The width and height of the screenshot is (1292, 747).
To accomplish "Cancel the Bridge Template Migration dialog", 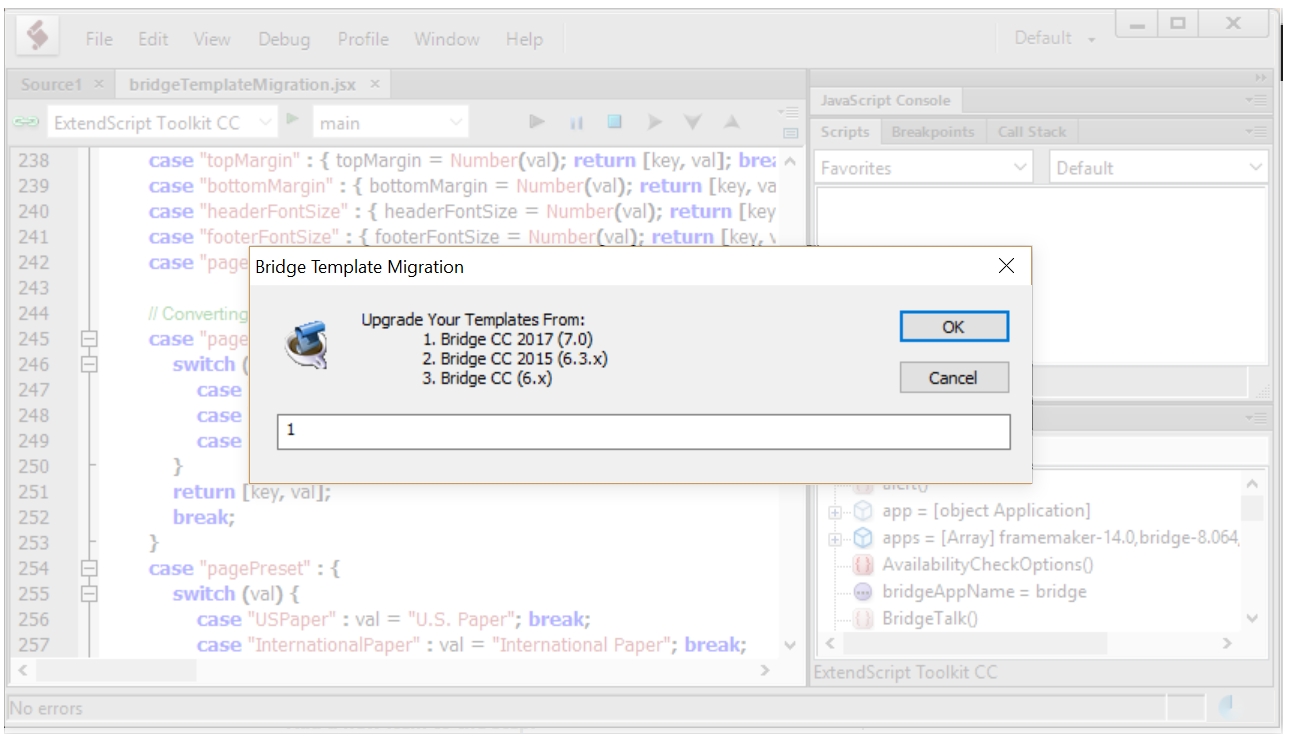I will [x=954, y=377].
